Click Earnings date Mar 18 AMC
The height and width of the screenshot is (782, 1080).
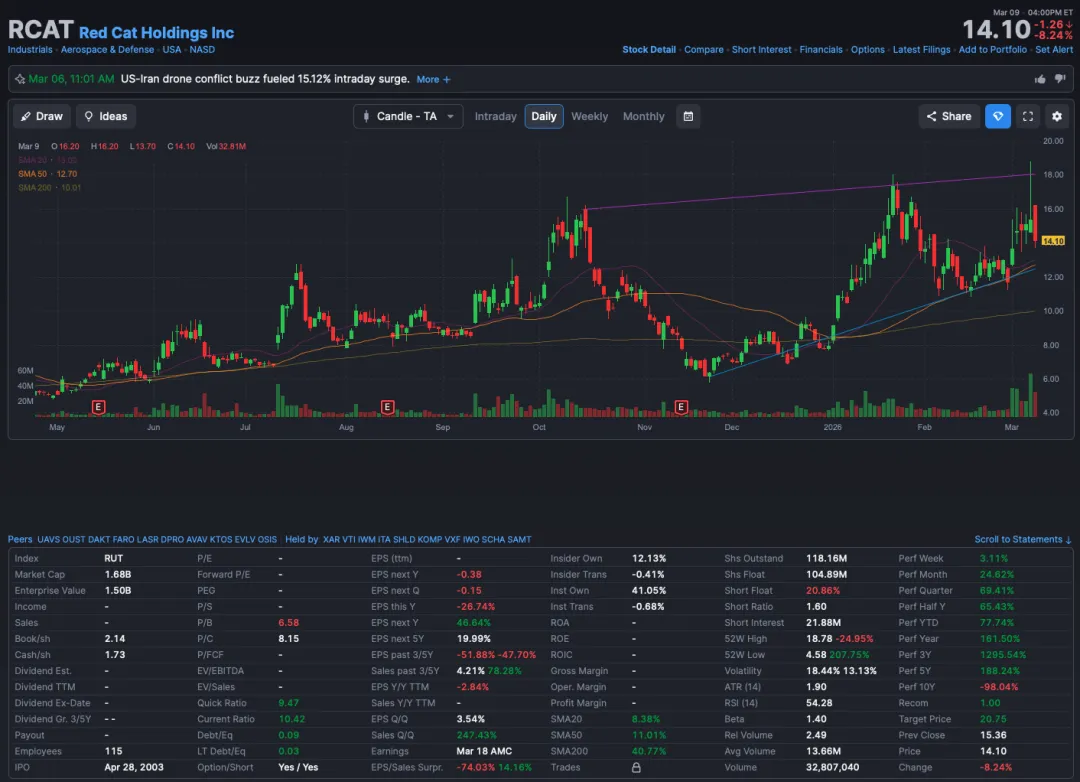[x=484, y=751]
